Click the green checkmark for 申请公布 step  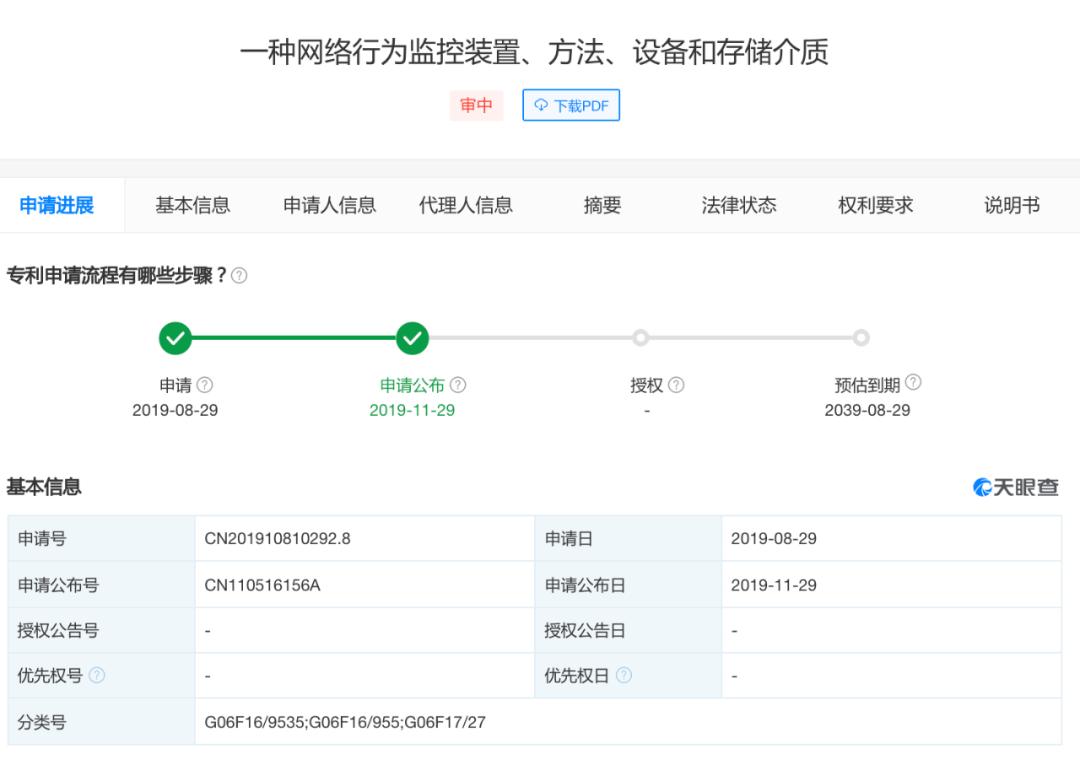pos(413,338)
